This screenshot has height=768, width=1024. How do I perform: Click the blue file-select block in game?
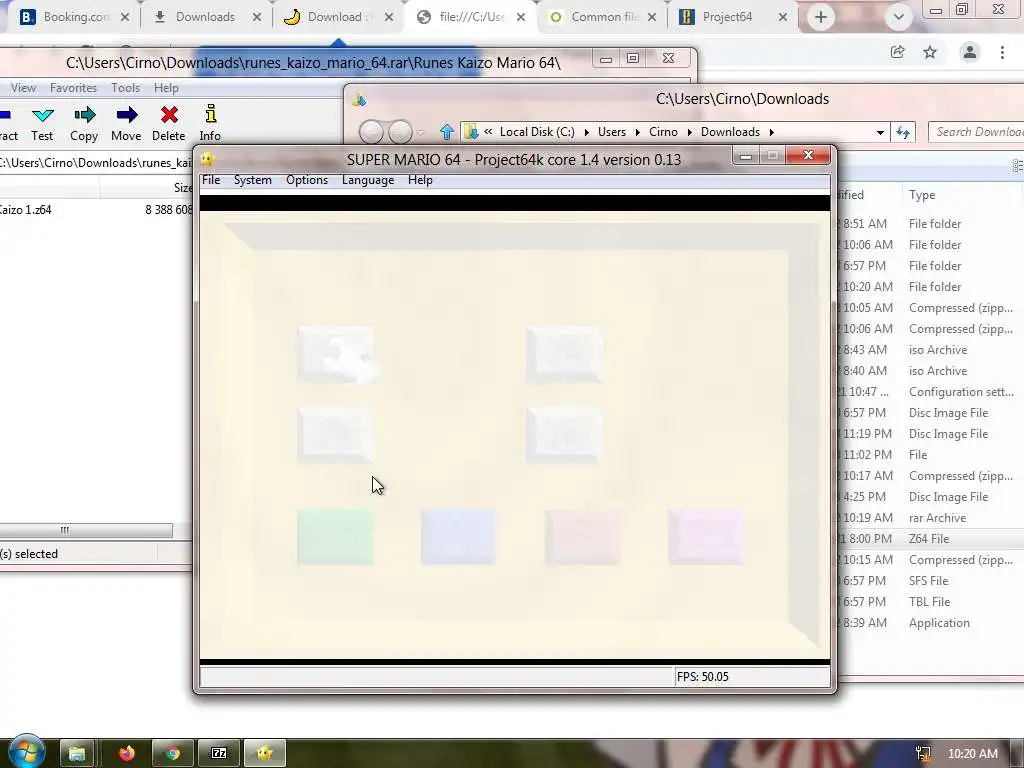[x=458, y=537]
